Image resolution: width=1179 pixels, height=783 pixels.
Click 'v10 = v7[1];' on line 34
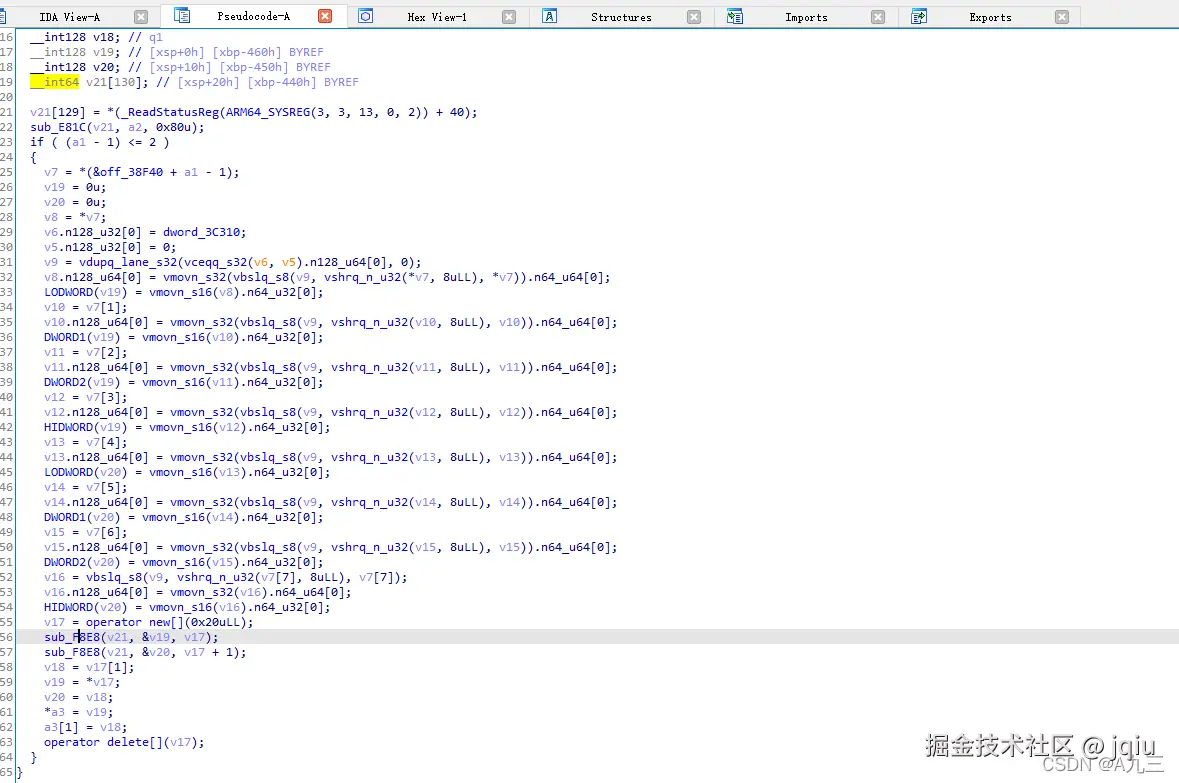86,307
